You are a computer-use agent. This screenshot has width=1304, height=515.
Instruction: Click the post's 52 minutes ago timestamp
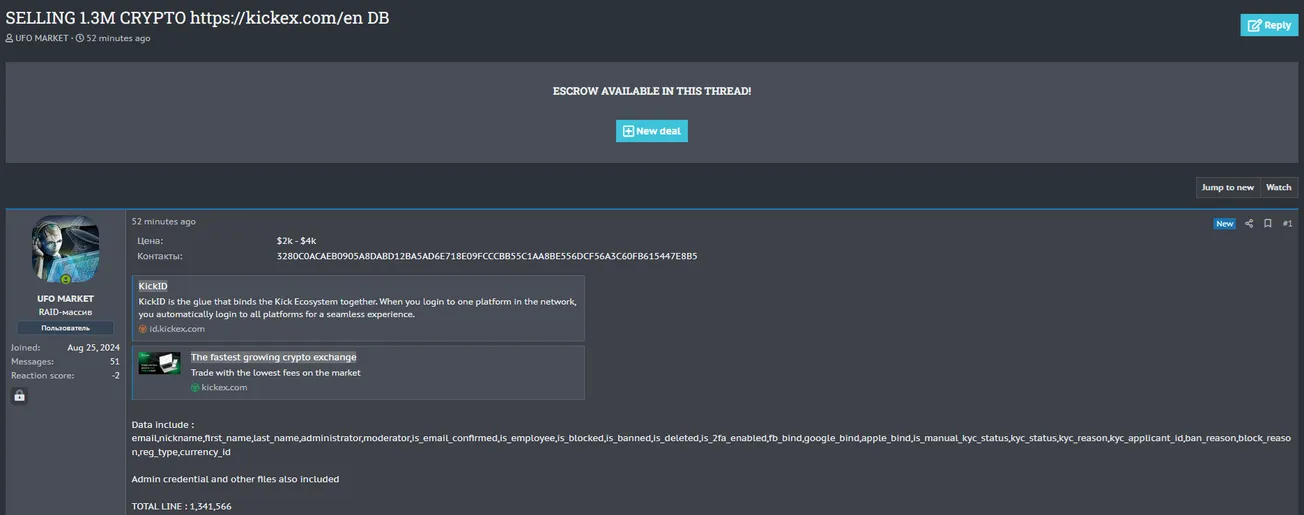coord(164,221)
